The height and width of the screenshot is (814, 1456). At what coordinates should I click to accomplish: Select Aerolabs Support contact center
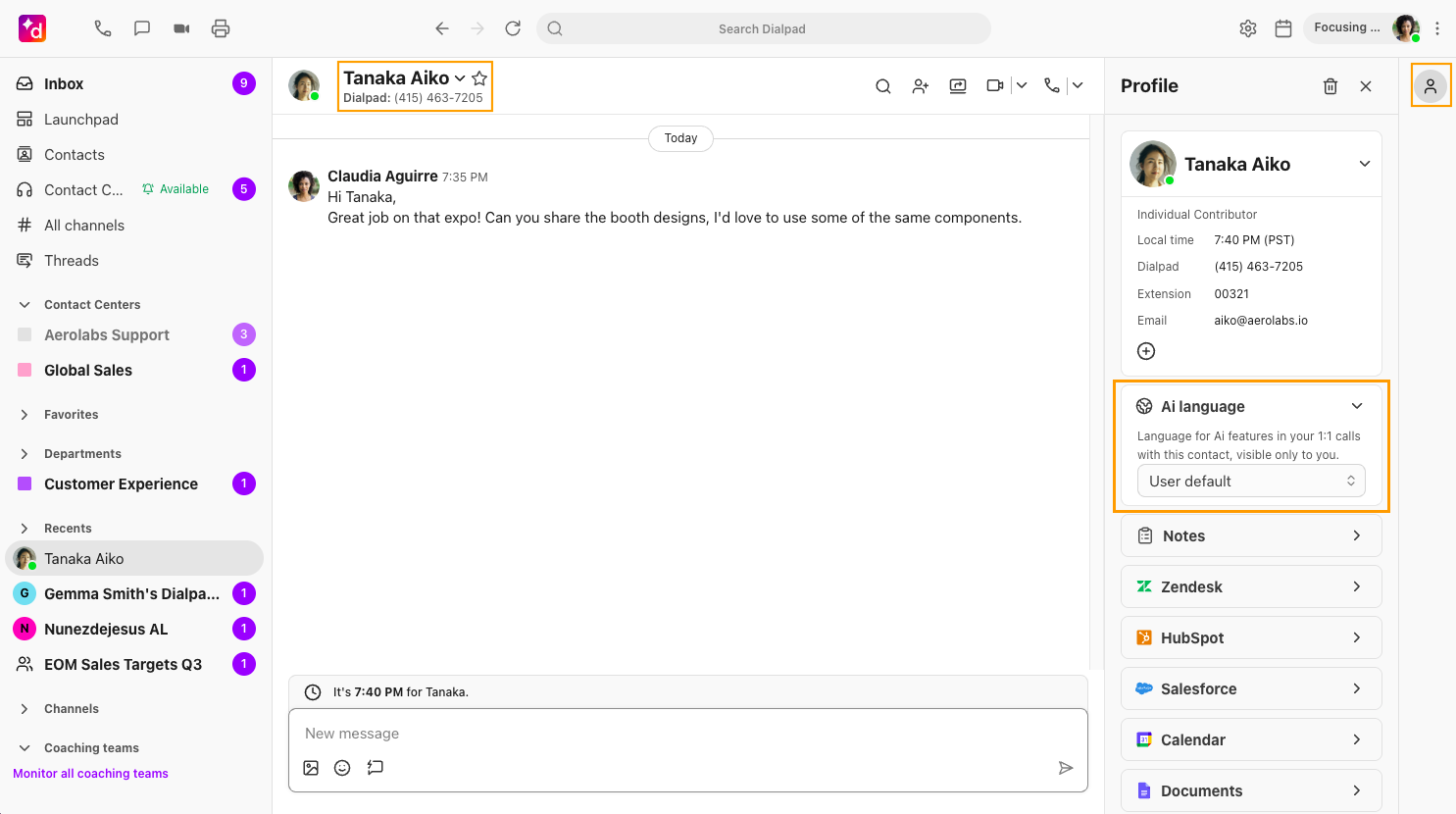135,334
